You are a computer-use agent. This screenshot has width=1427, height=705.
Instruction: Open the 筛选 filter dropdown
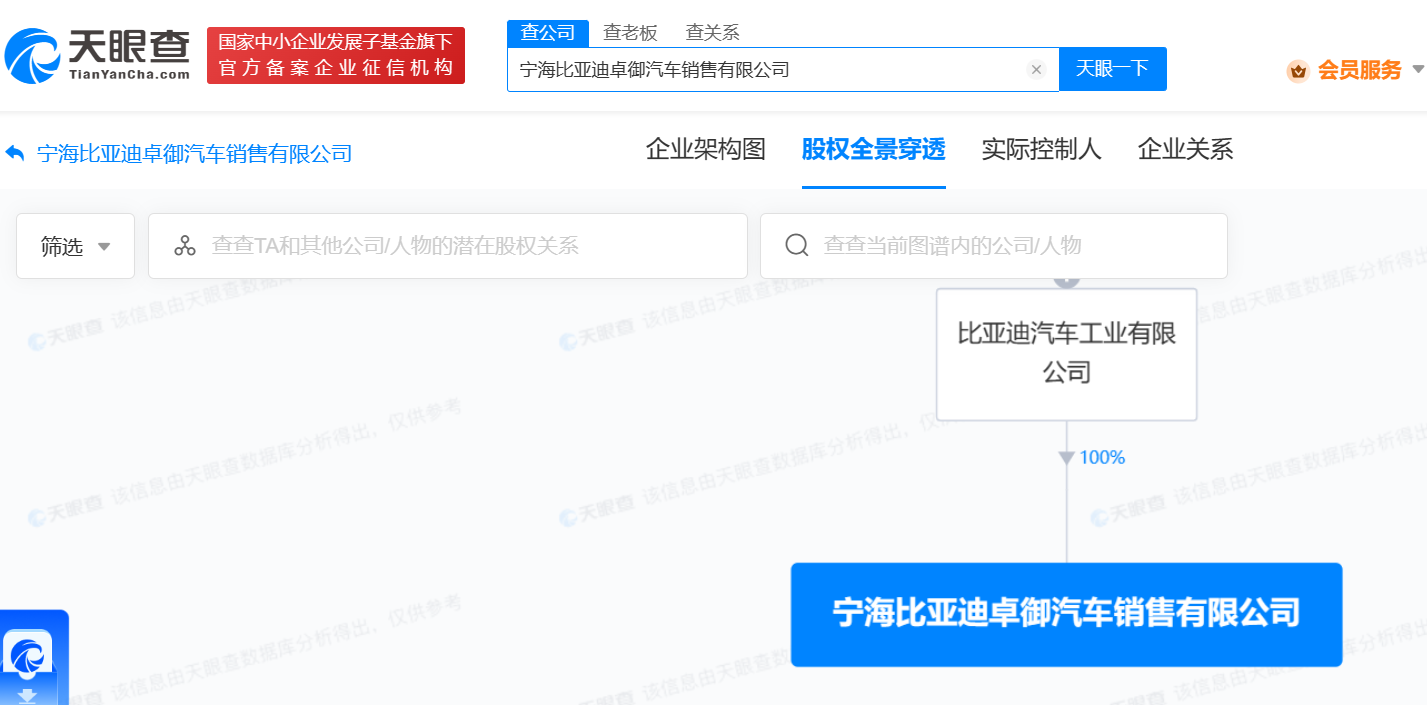click(x=75, y=246)
